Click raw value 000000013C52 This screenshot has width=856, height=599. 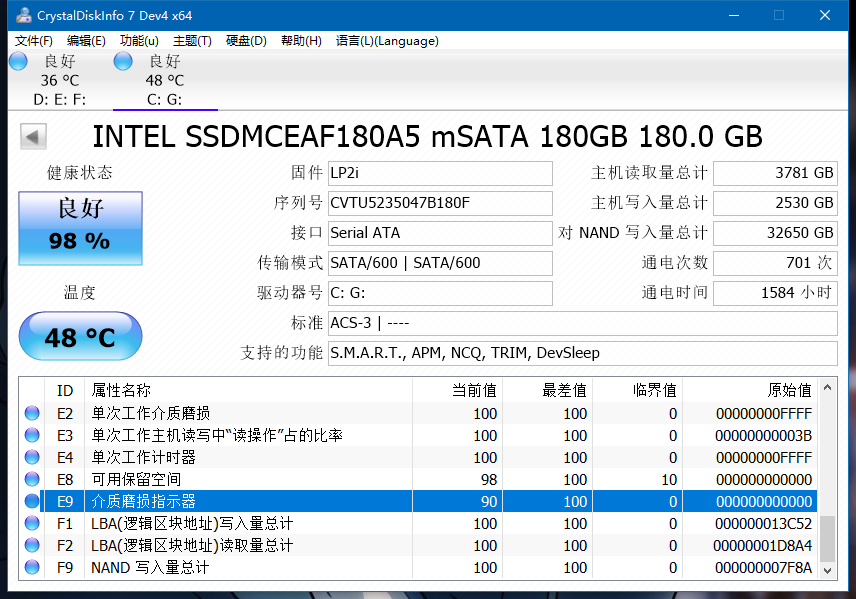pyautogui.click(x=763, y=524)
